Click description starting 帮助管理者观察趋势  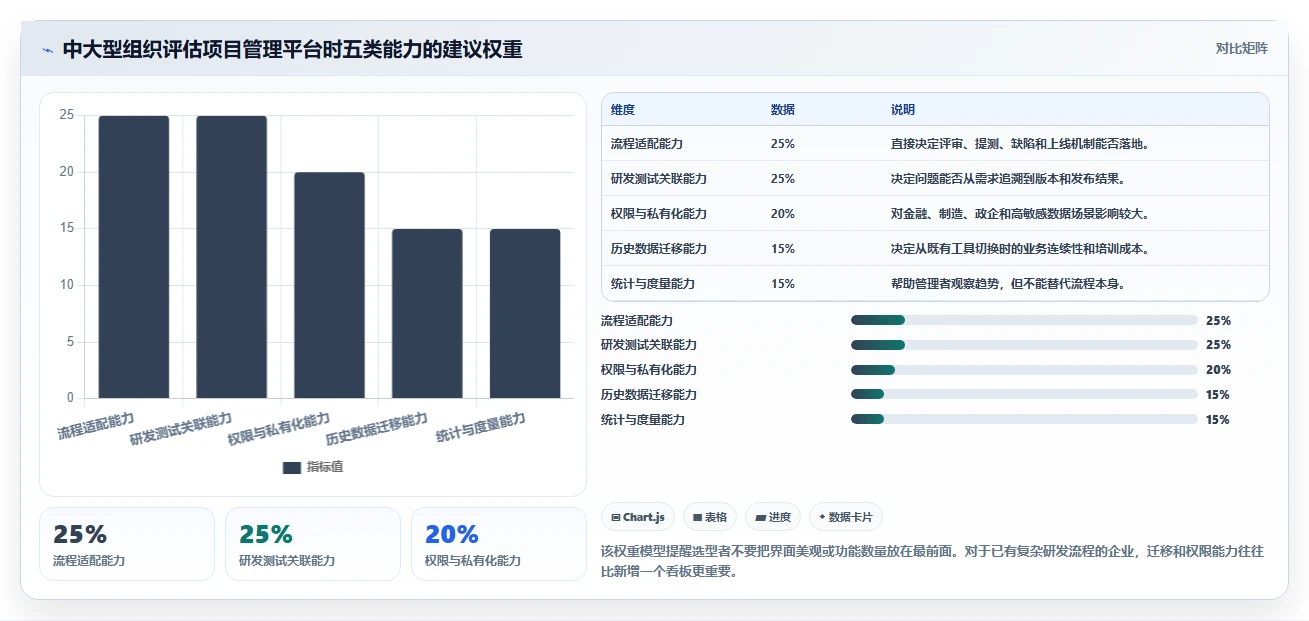(1009, 284)
